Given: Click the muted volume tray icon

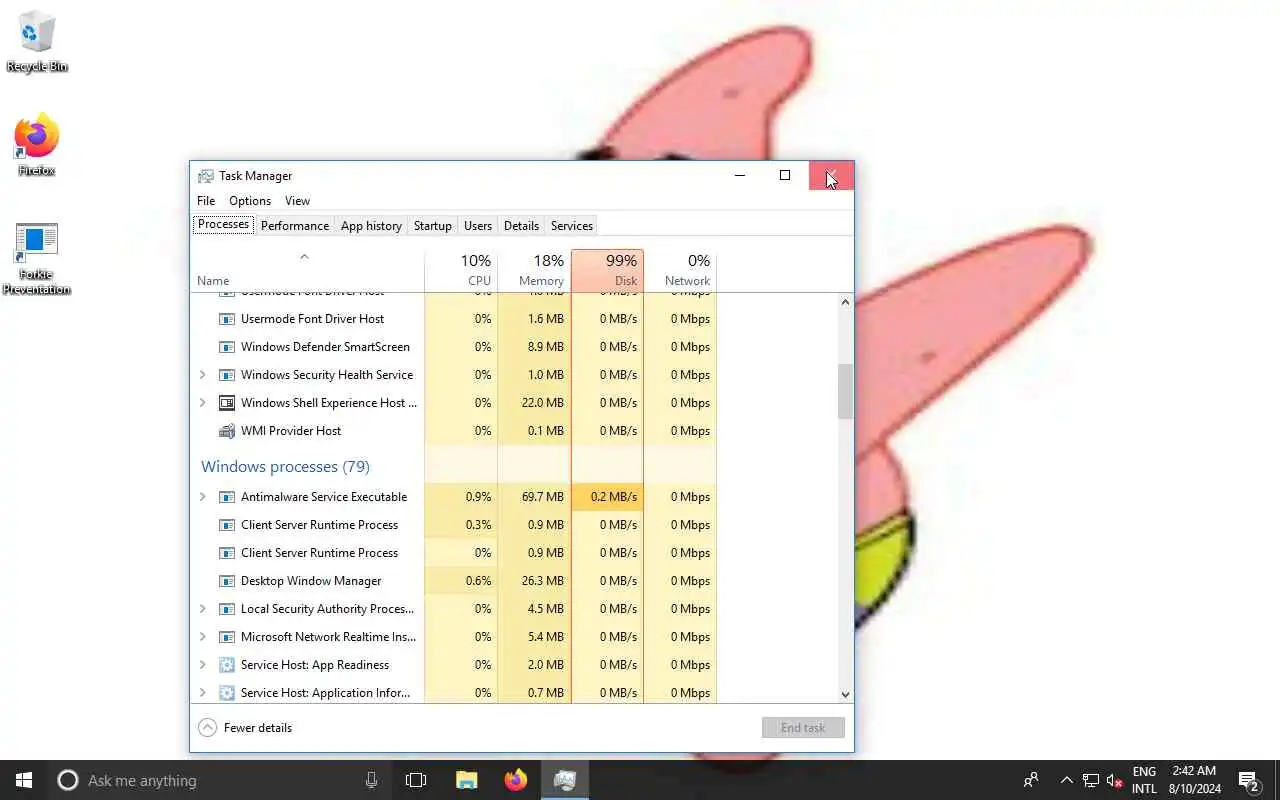Looking at the screenshot, I should point(1115,781).
